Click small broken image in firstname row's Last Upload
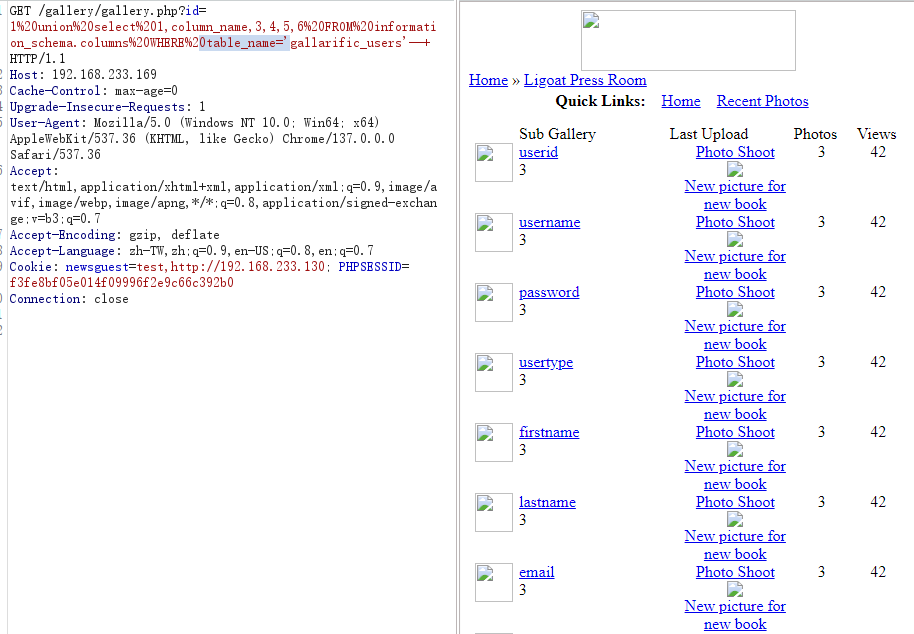Image resolution: width=914 pixels, height=634 pixels. pyautogui.click(x=734, y=449)
